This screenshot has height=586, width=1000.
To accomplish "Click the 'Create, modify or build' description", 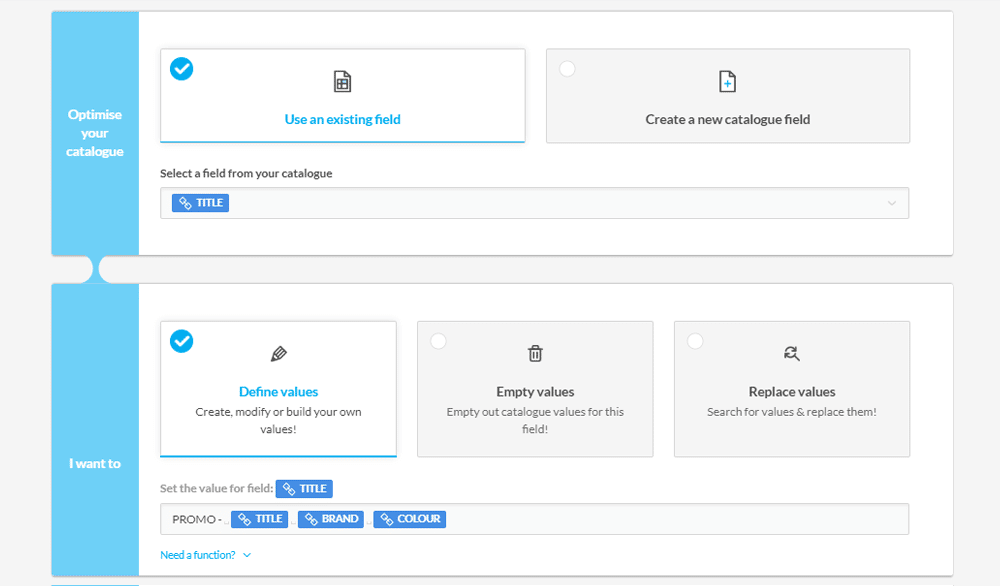I will [x=279, y=420].
